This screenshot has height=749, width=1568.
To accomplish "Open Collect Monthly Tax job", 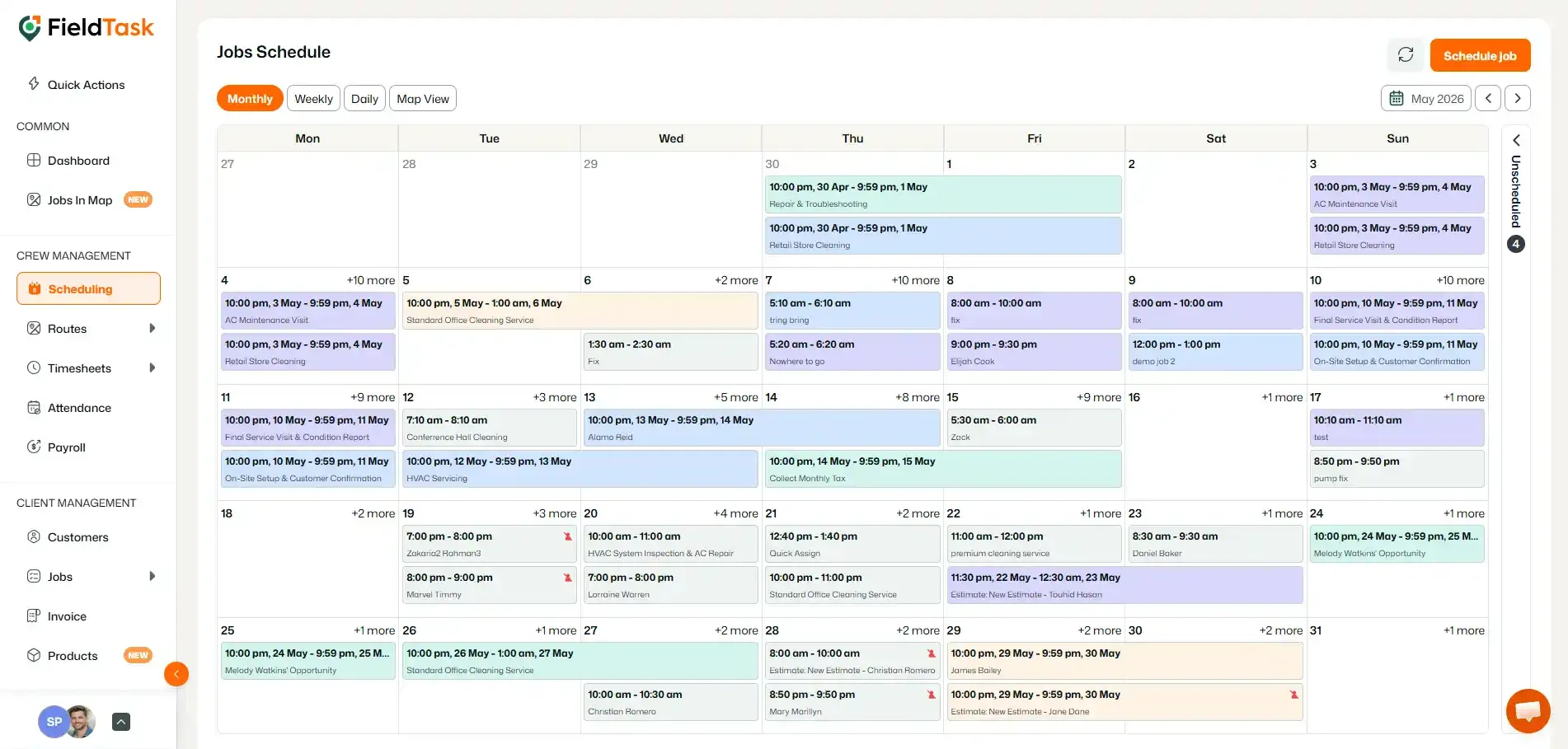I will (943, 469).
